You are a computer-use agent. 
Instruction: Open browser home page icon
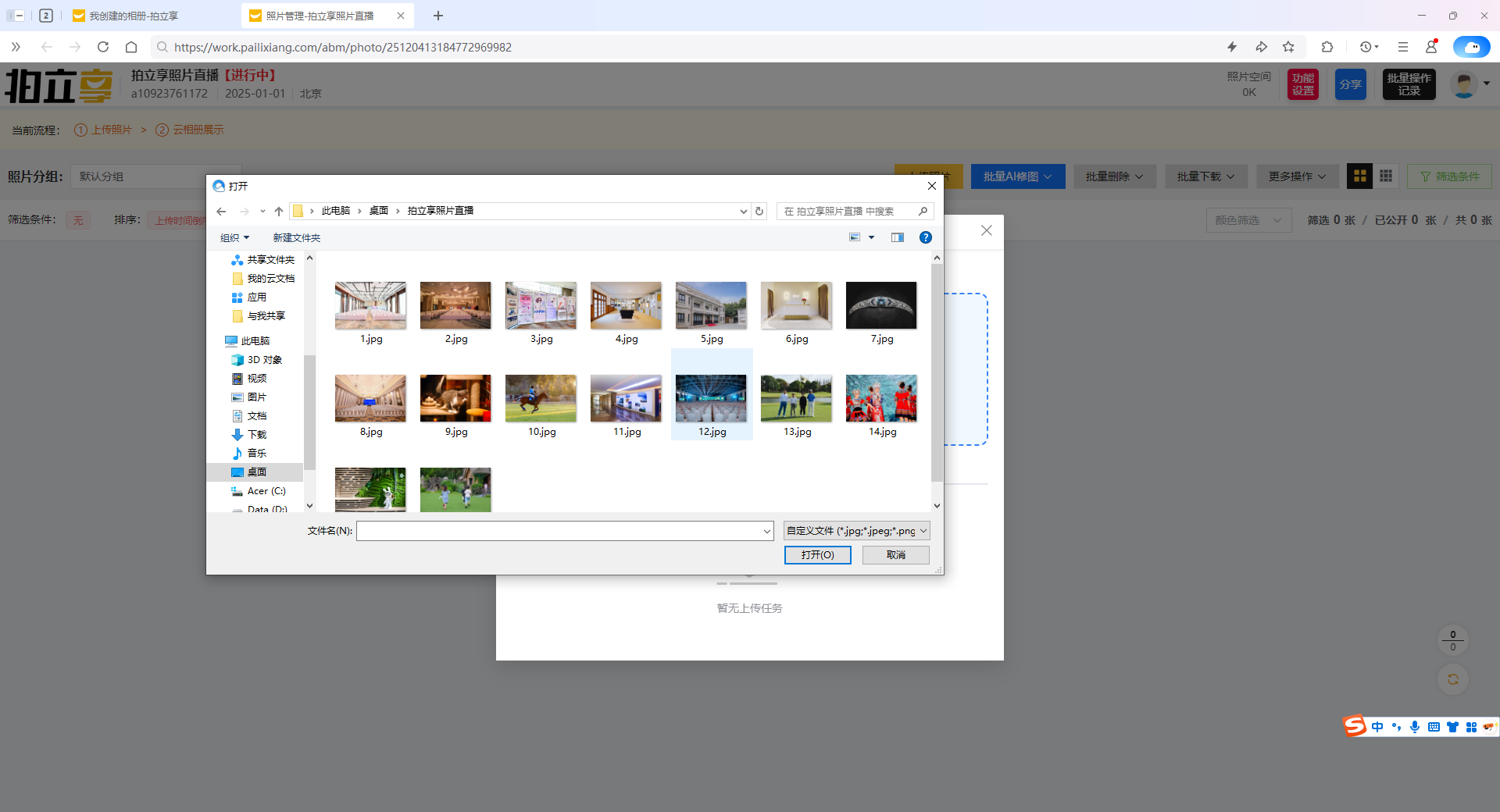(131, 47)
